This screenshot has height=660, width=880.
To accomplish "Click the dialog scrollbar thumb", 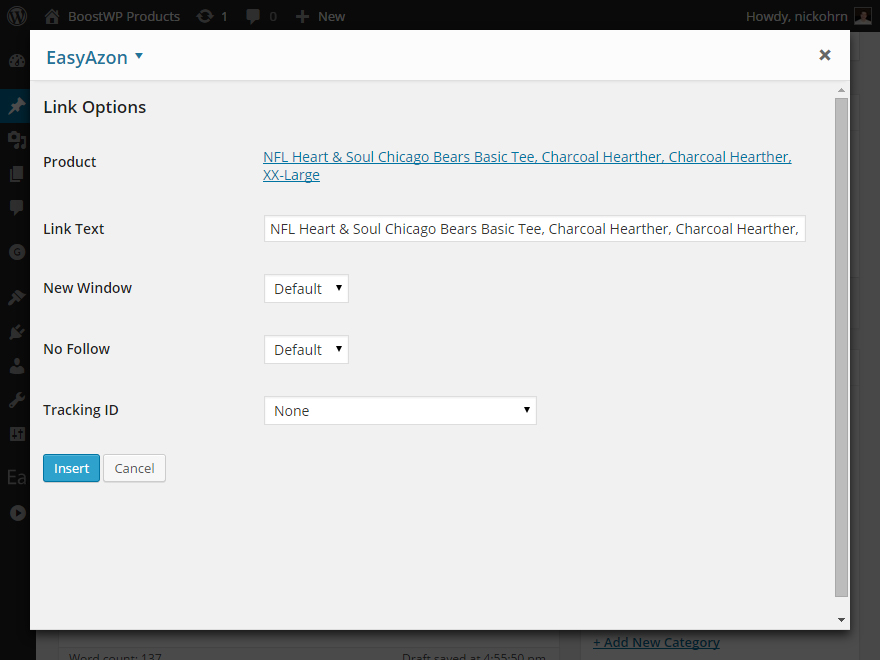I will point(841,348).
